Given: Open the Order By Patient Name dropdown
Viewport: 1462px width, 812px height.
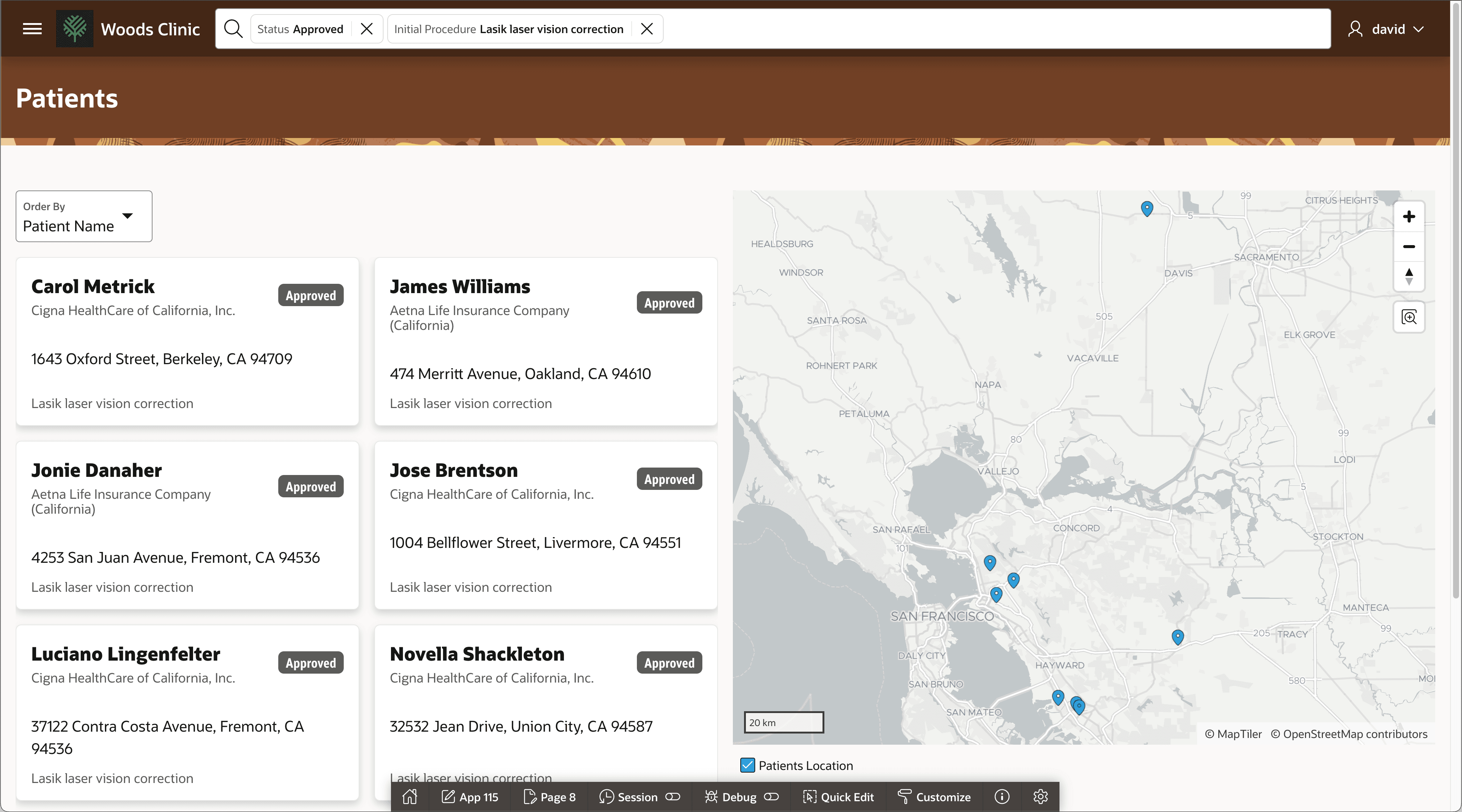Looking at the screenshot, I should 84,216.
